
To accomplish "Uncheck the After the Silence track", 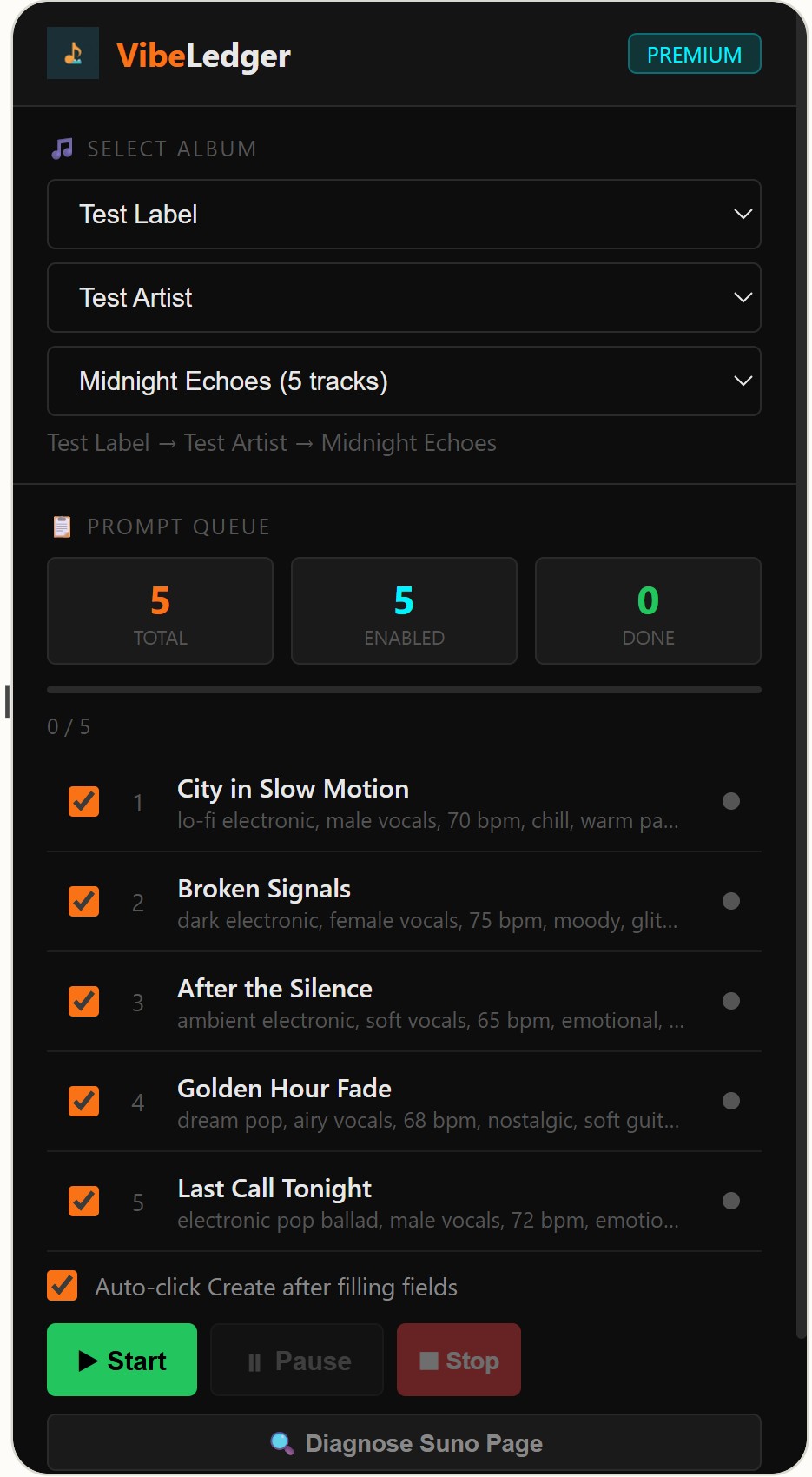I will [x=83, y=1001].
